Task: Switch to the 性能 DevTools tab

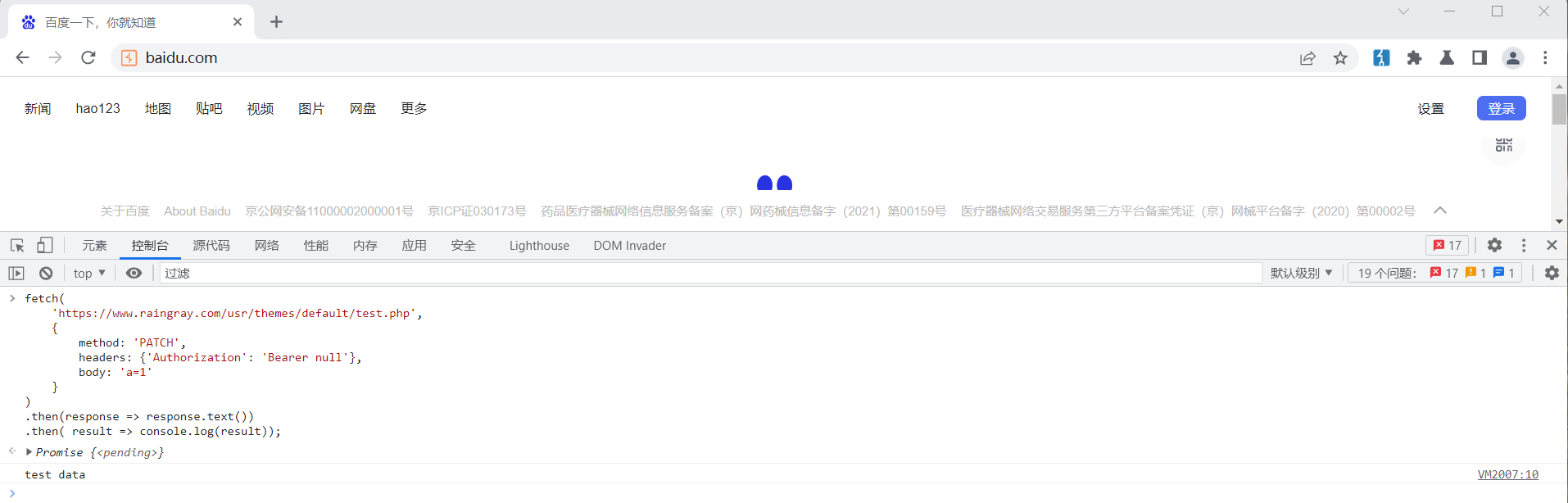Action: (316, 246)
